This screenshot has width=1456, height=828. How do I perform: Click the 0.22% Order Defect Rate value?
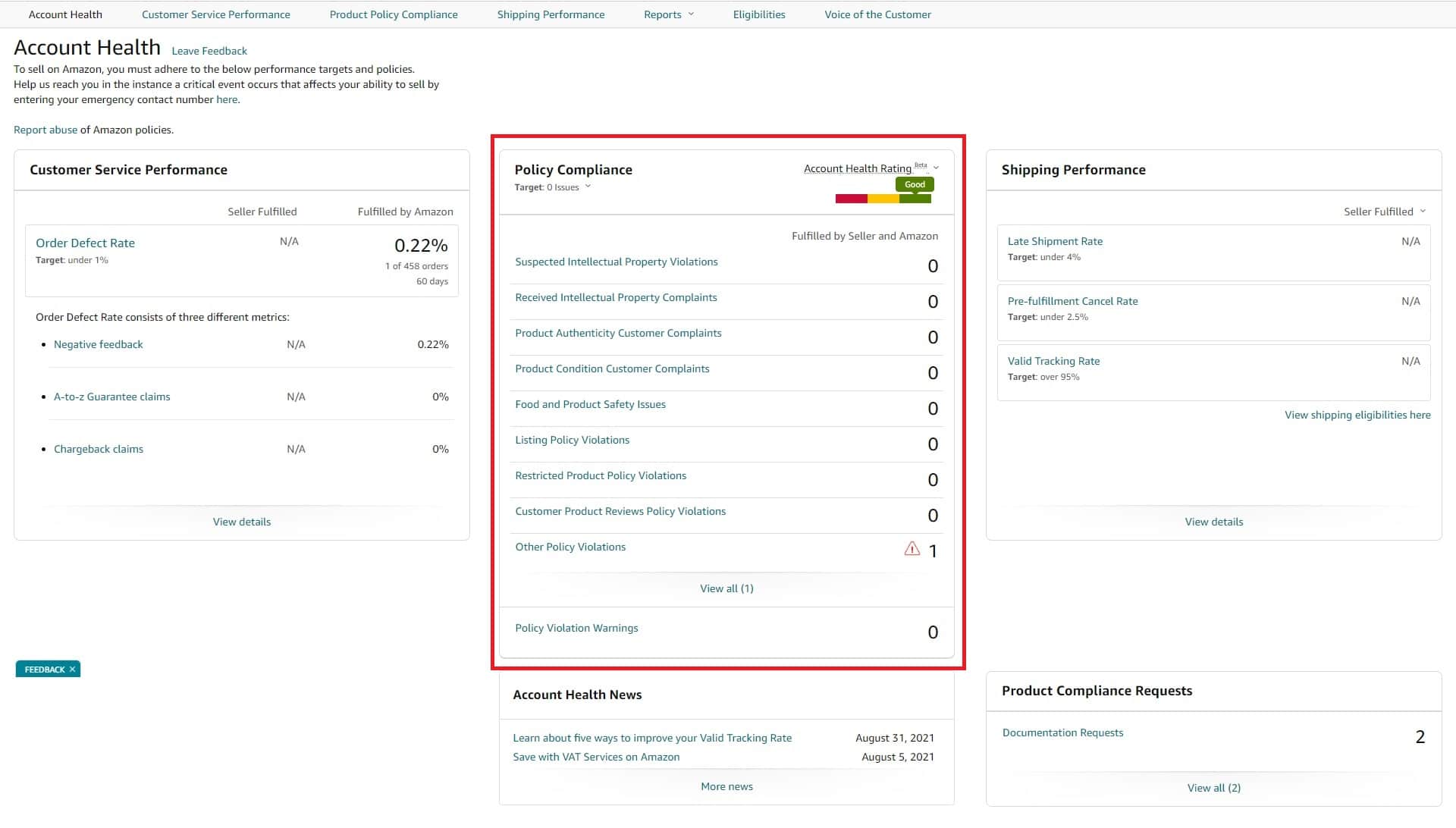421,245
